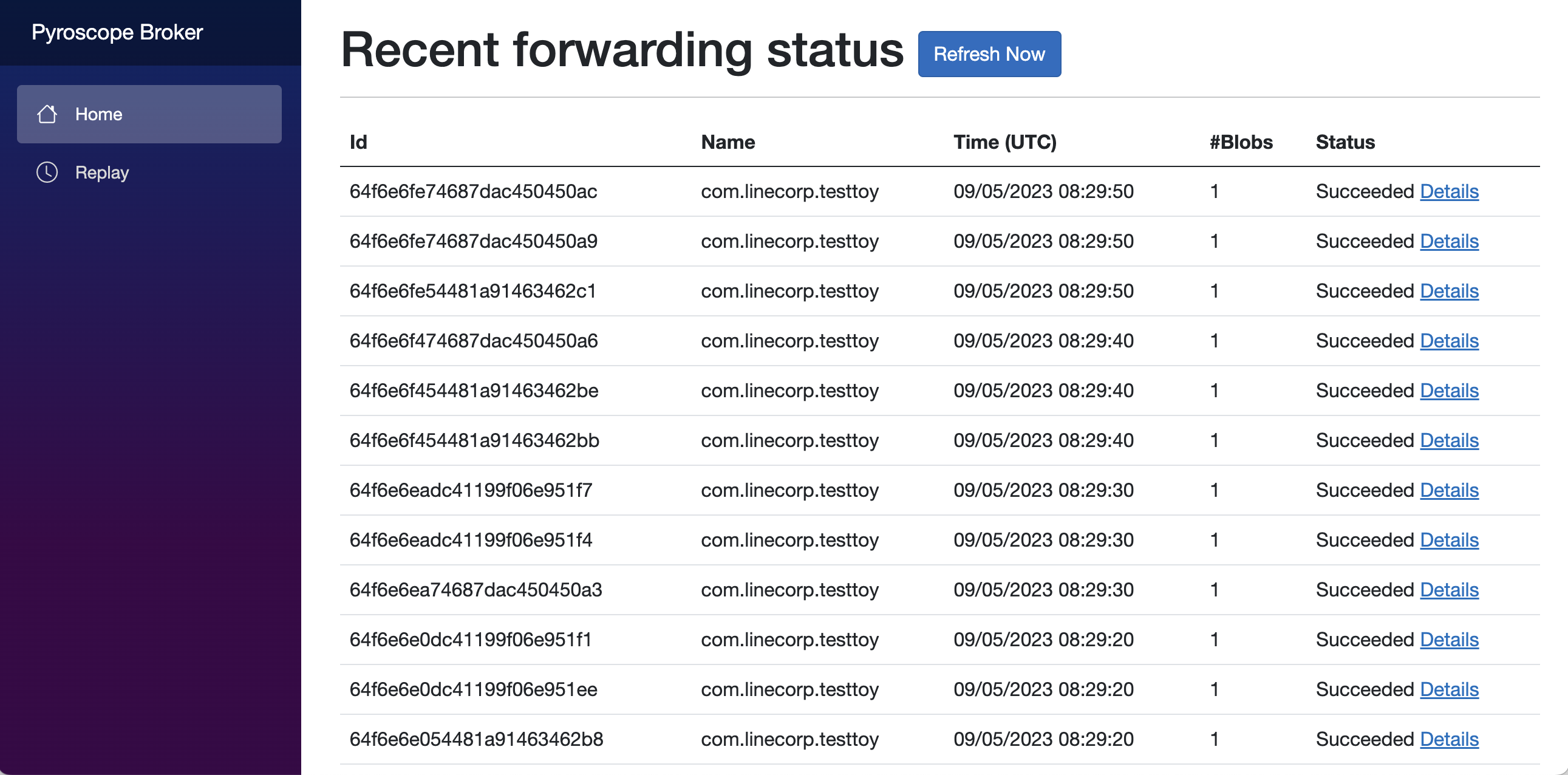
Task: Open the Replay menu item
Action: pyautogui.click(x=149, y=172)
